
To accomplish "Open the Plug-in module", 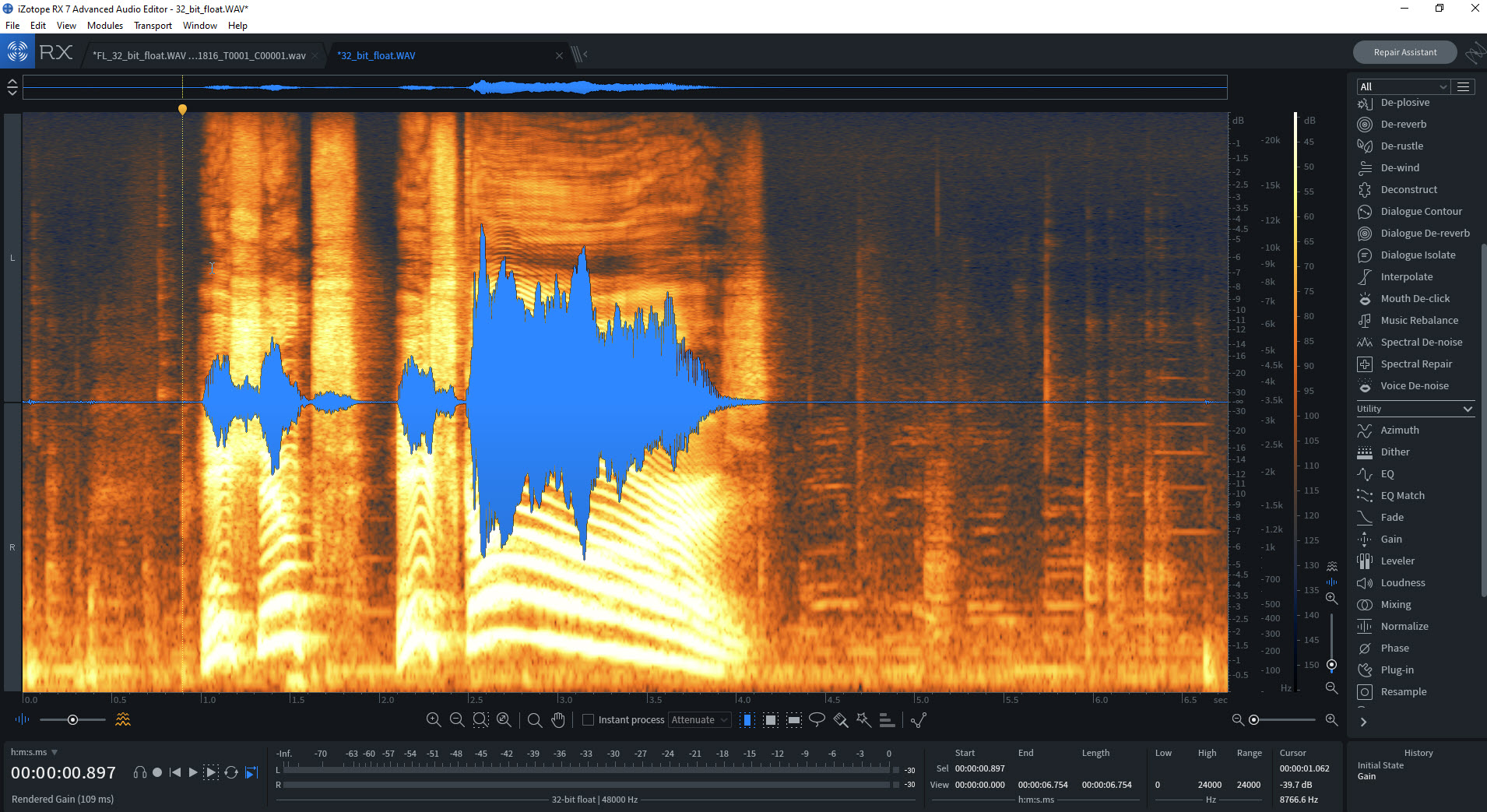I will [x=1397, y=670].
